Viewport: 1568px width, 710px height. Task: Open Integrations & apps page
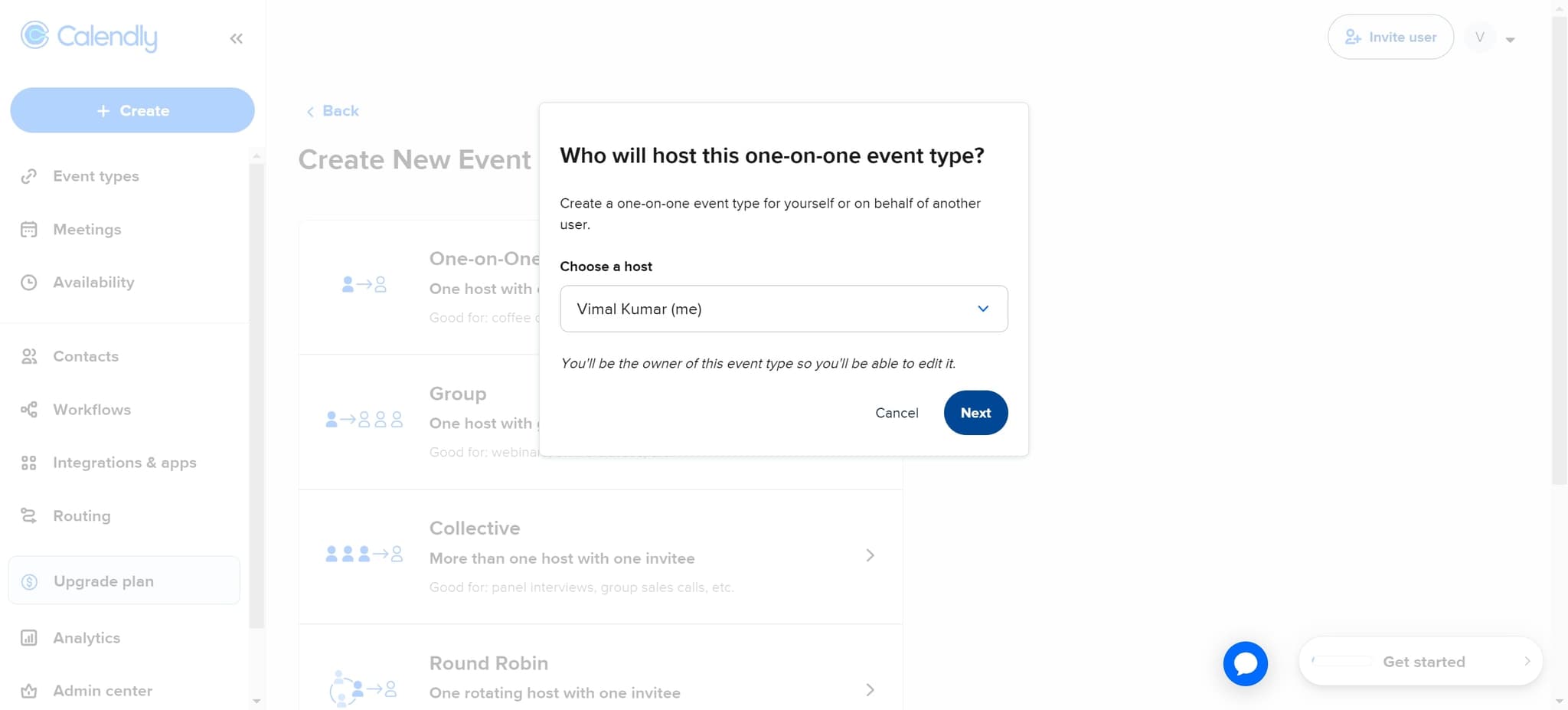coord(124,463)
